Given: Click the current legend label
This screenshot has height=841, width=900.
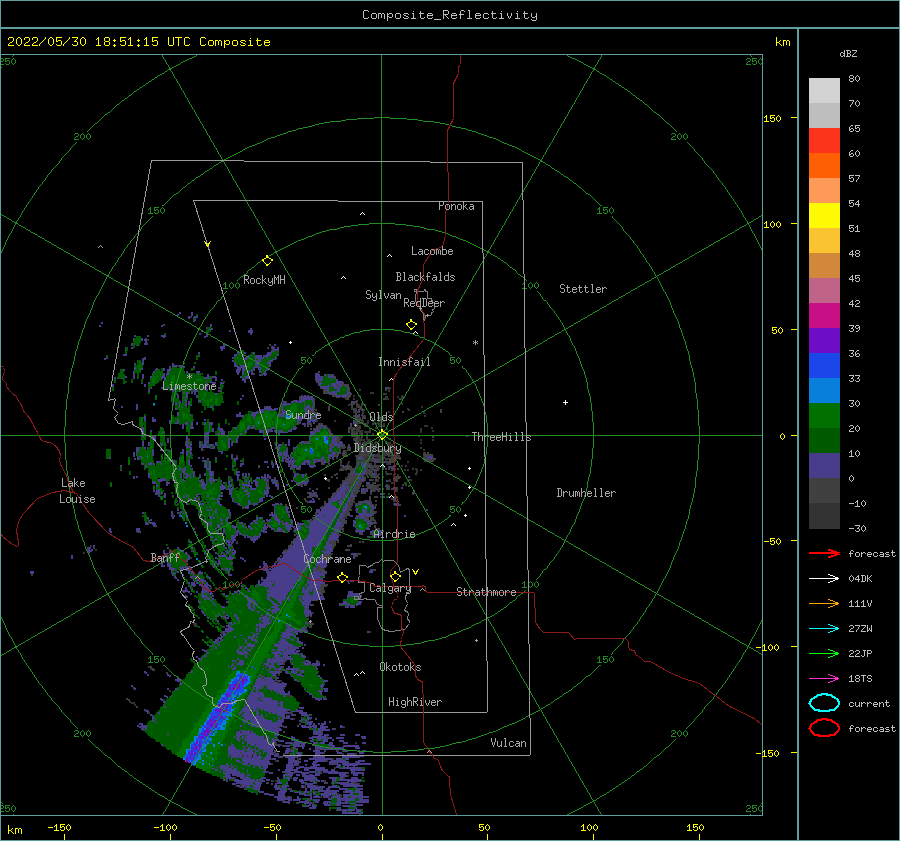Looking at the screenshot, I should coord(869,703).
